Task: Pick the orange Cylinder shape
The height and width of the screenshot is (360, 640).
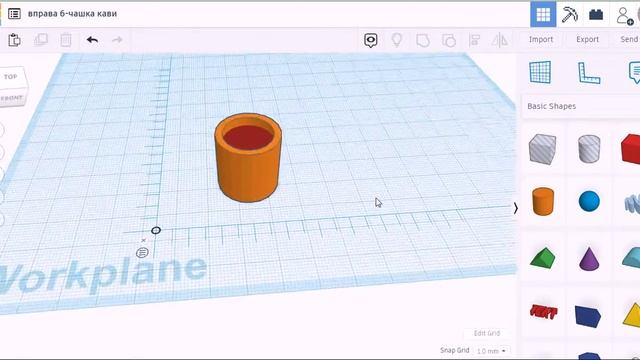Action: tap(543, 201)
